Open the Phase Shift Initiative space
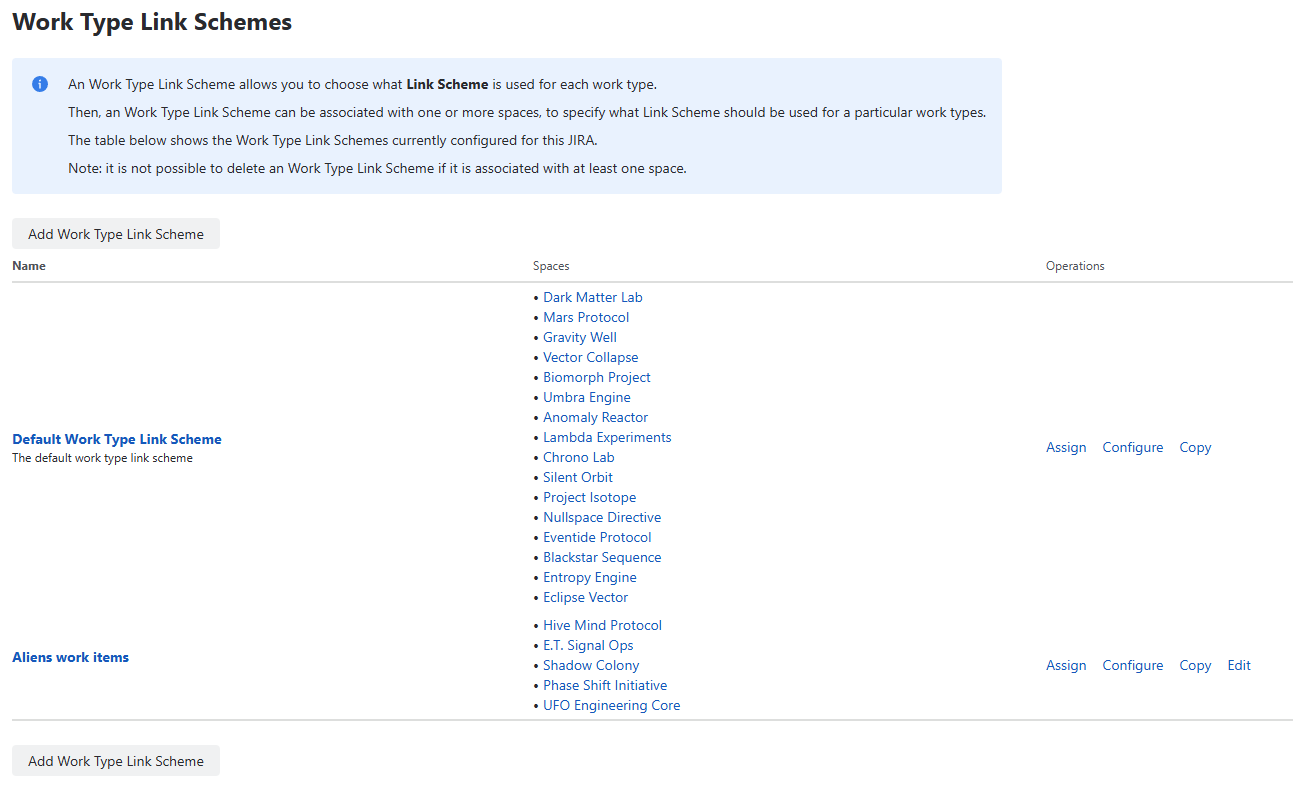1293x798 pixels. pos(605,685)
